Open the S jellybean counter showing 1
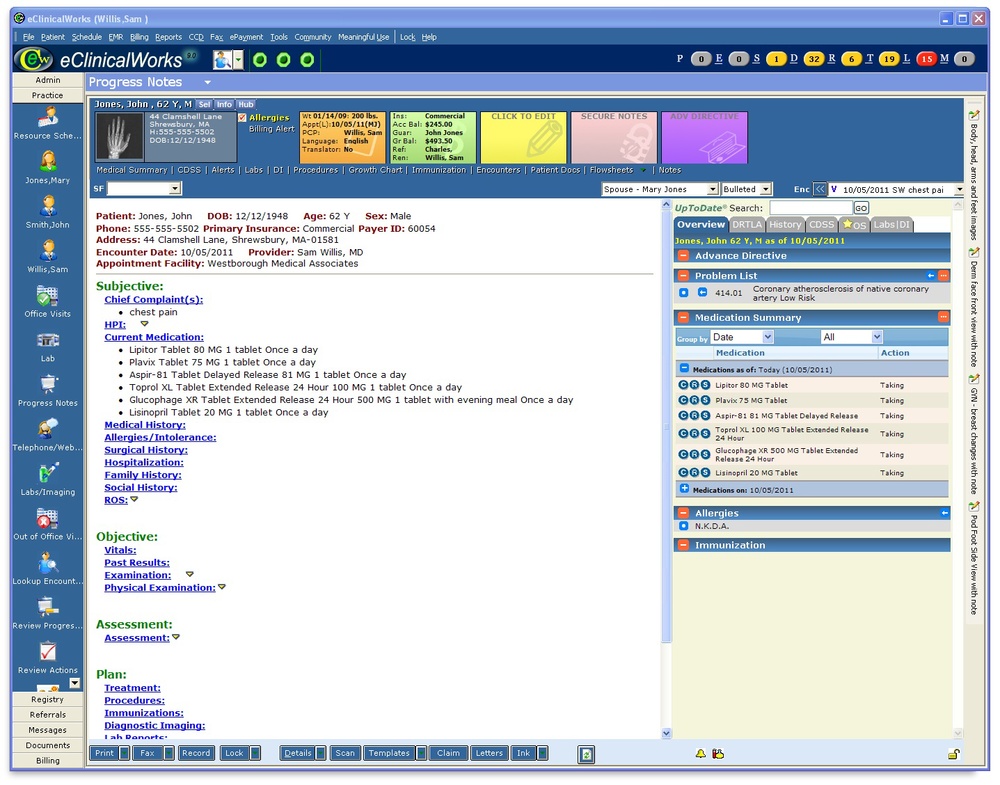 776,59
